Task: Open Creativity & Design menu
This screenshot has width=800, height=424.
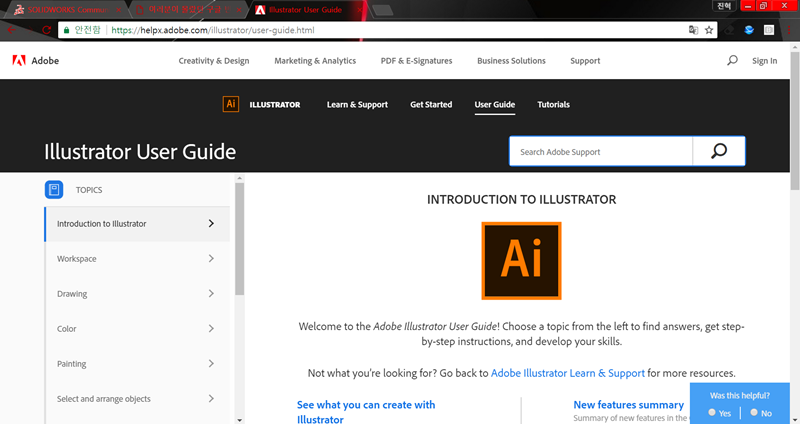Action: tap(214, 61)
